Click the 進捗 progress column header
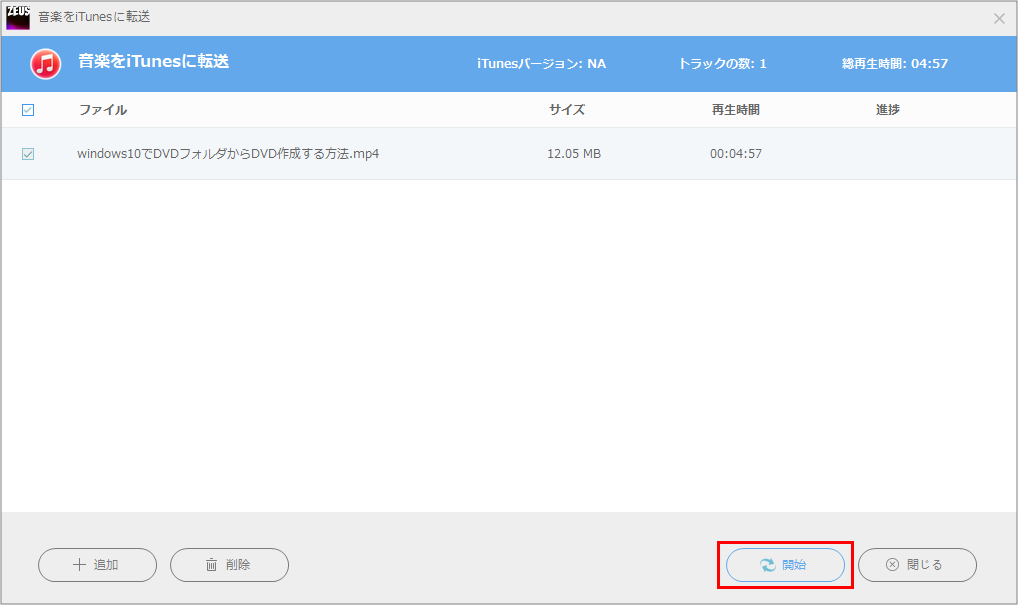The image size is (1018, 605). tap(887, 110)
